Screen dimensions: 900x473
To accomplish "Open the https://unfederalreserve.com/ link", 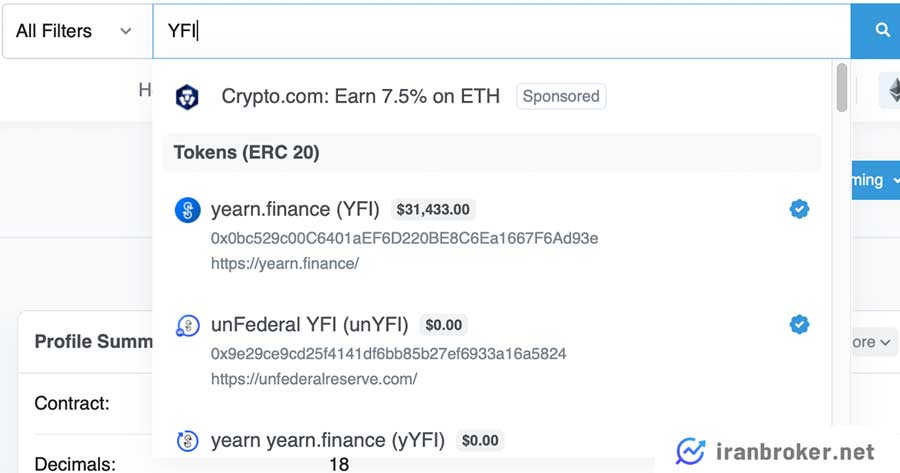I will click(314, 379).
